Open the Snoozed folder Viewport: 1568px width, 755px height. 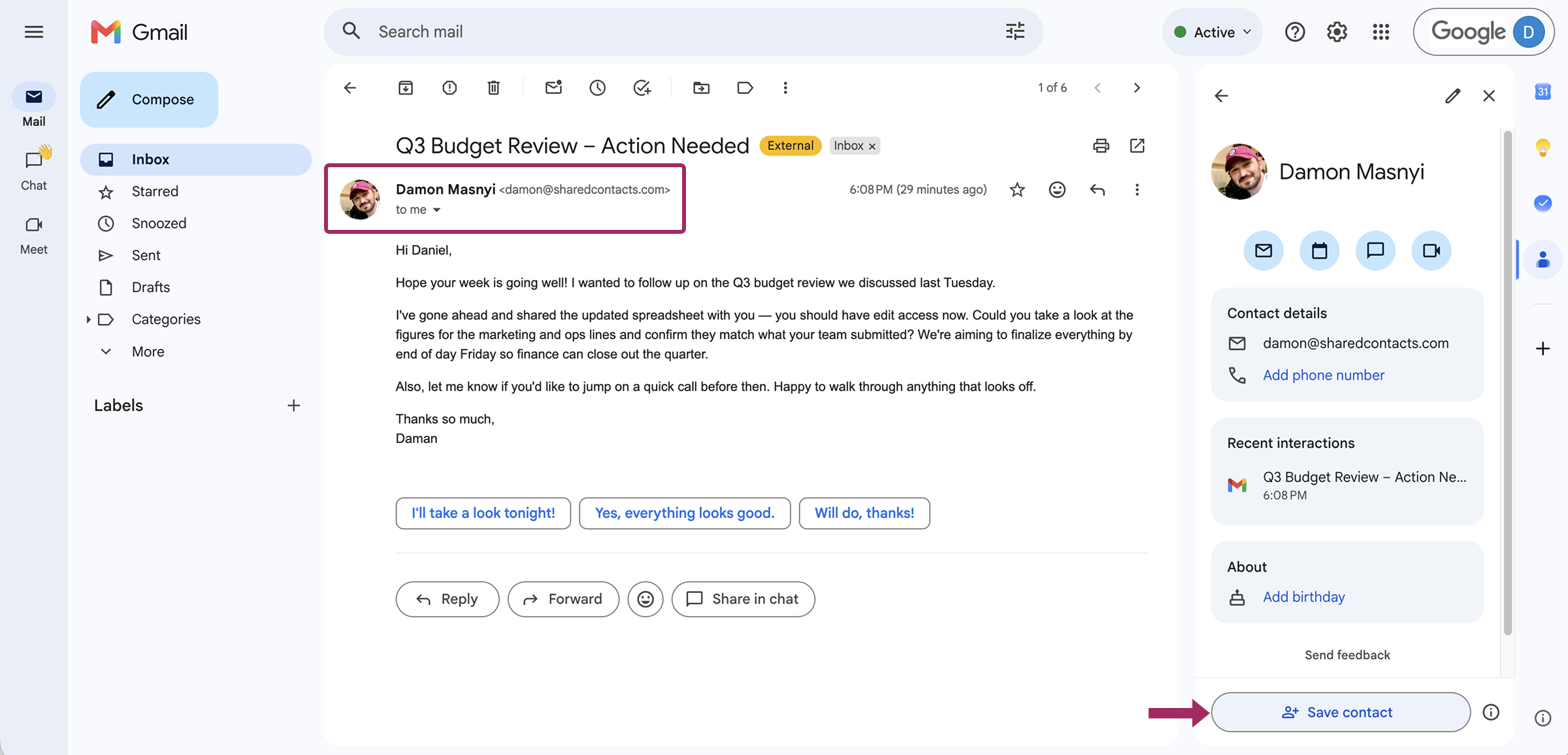[x=195, y=223]
